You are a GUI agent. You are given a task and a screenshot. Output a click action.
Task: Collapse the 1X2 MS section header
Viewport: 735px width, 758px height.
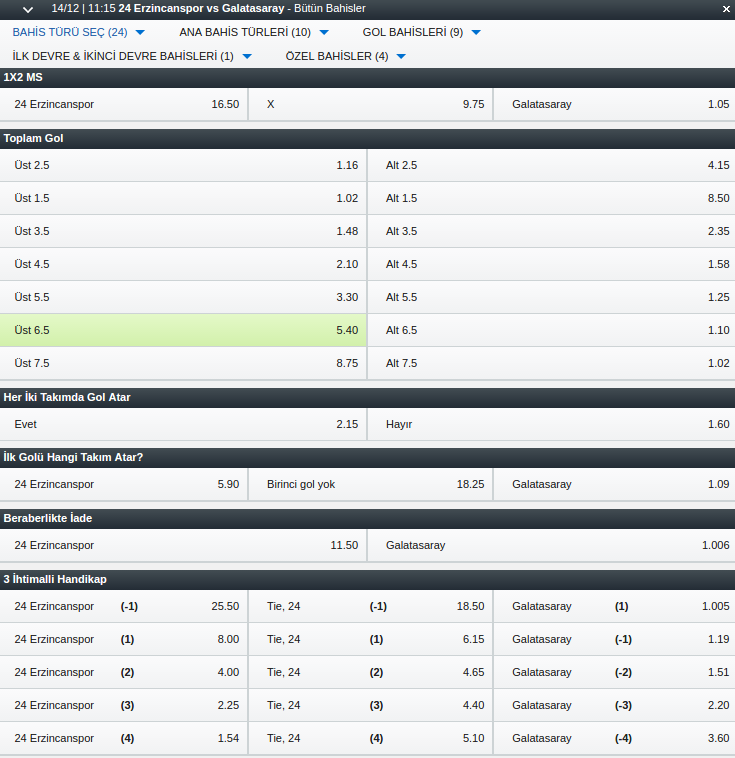368,77
